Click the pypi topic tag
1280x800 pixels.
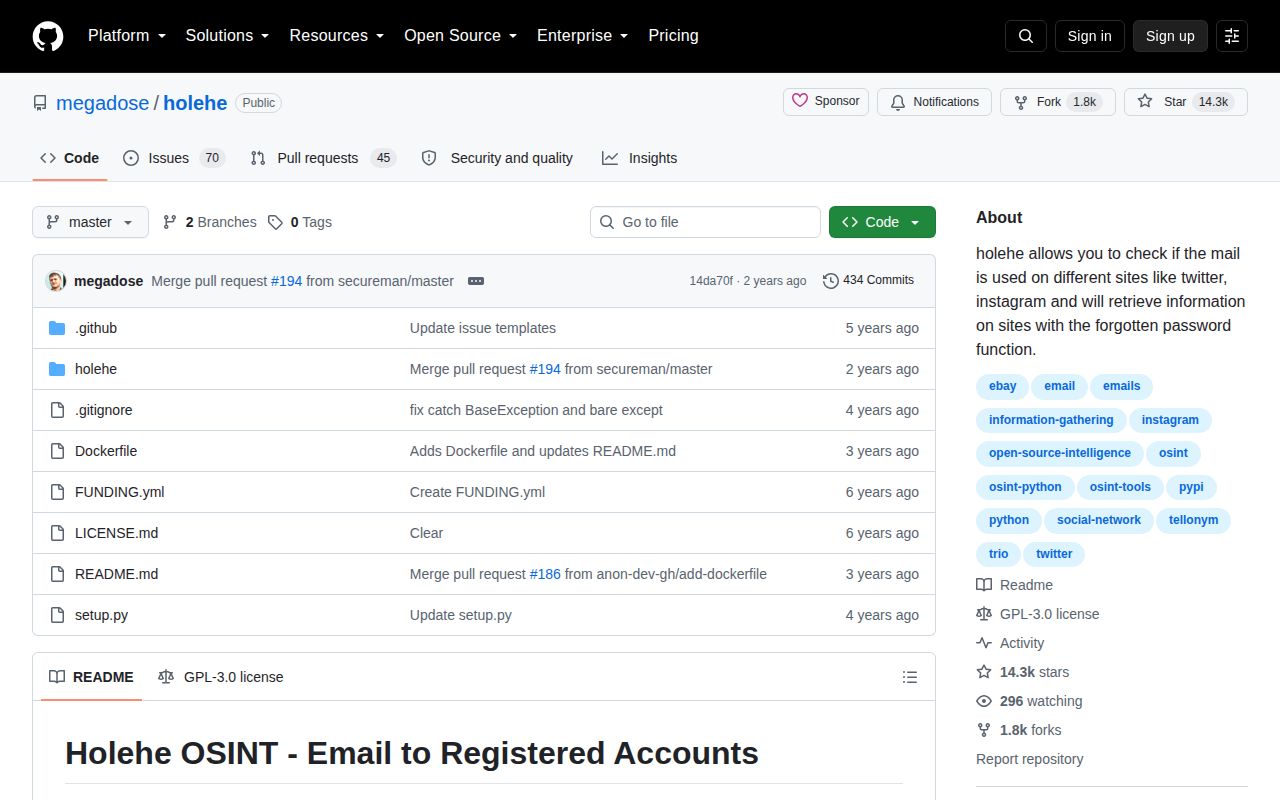tap(1191, 487)
